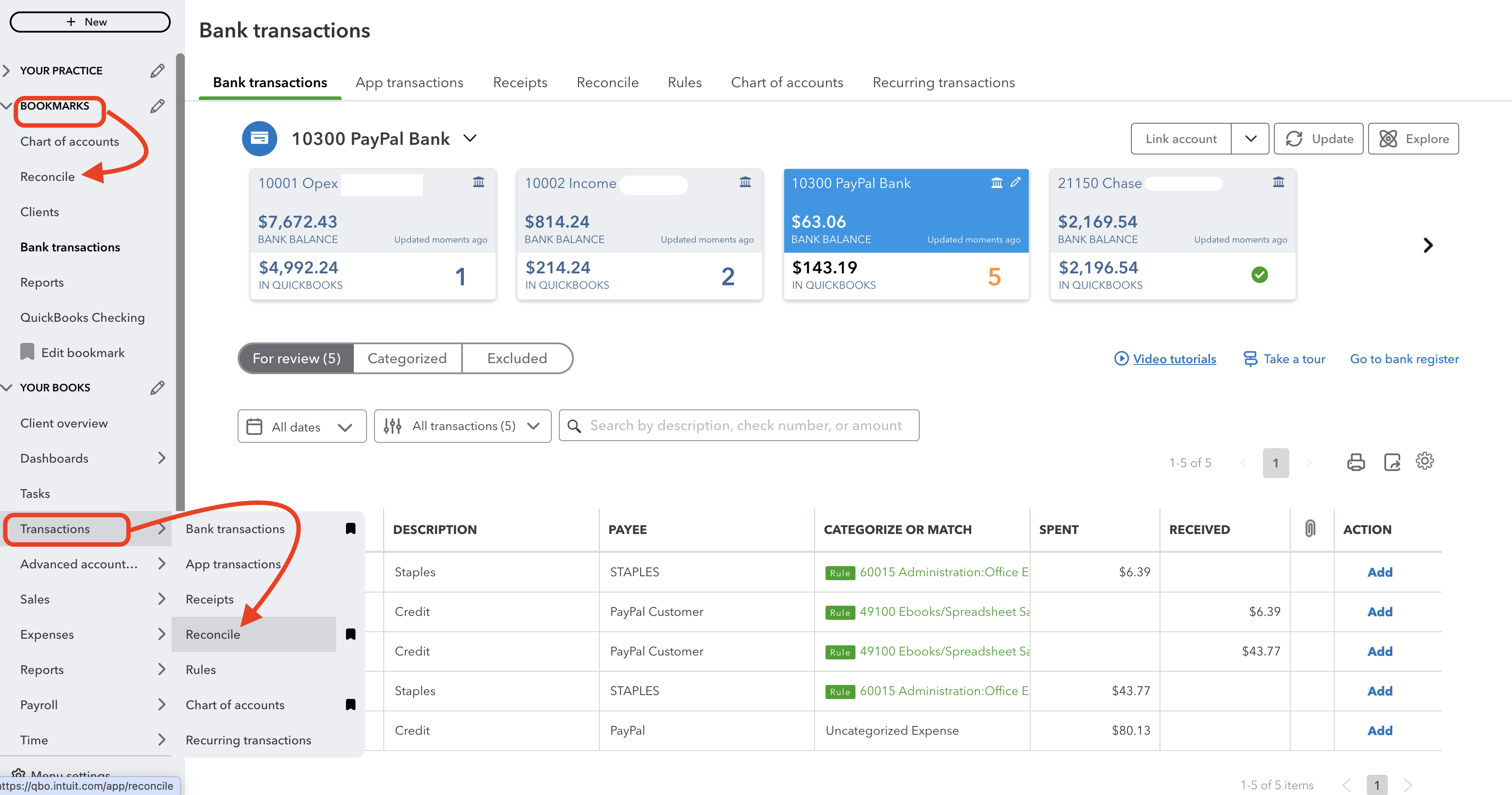1512x795 pixels.
Task: Click the Explore button
Action: click(x=1413, y=139)
